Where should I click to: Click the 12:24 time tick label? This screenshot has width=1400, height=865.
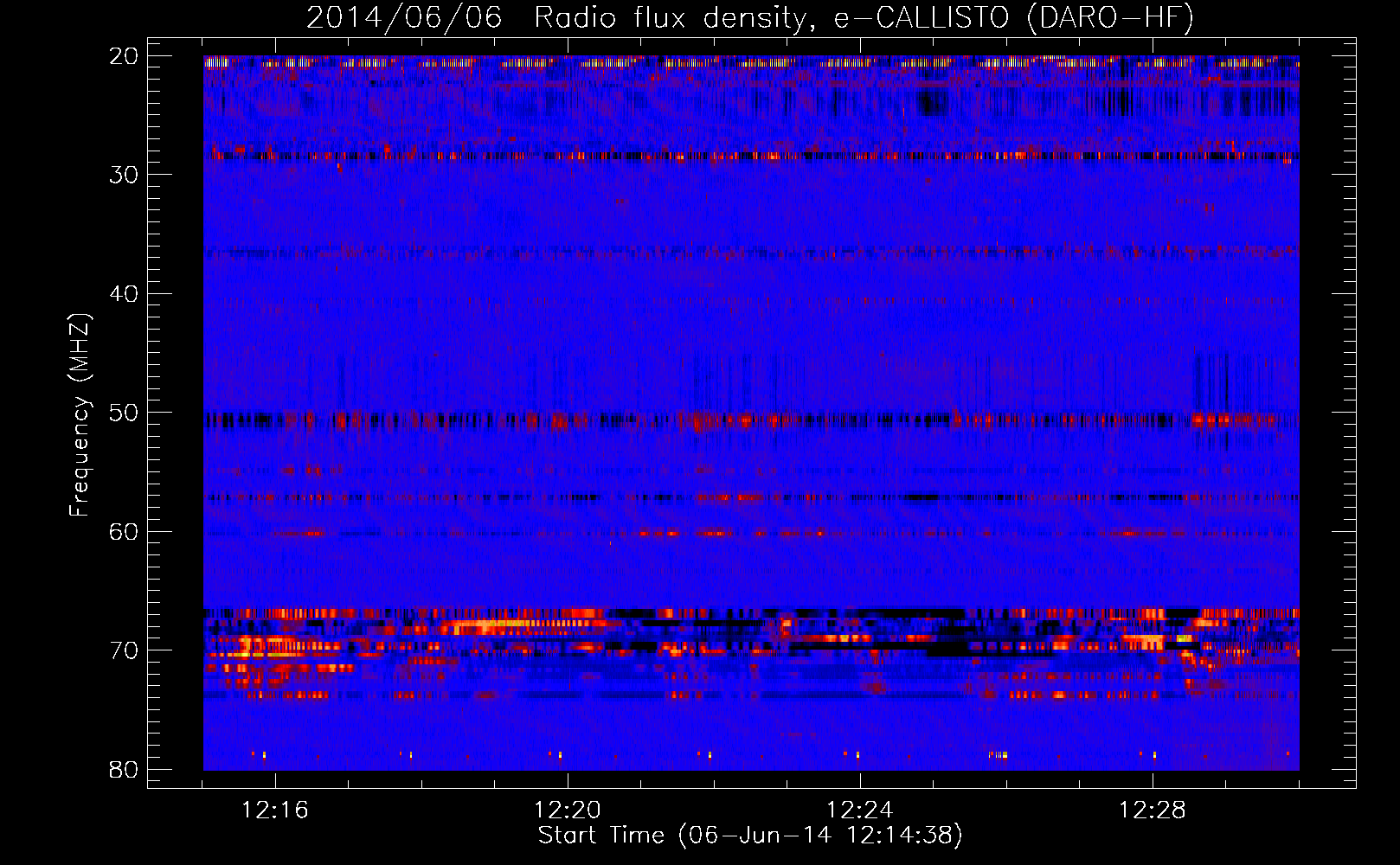[x=860, y=811]
